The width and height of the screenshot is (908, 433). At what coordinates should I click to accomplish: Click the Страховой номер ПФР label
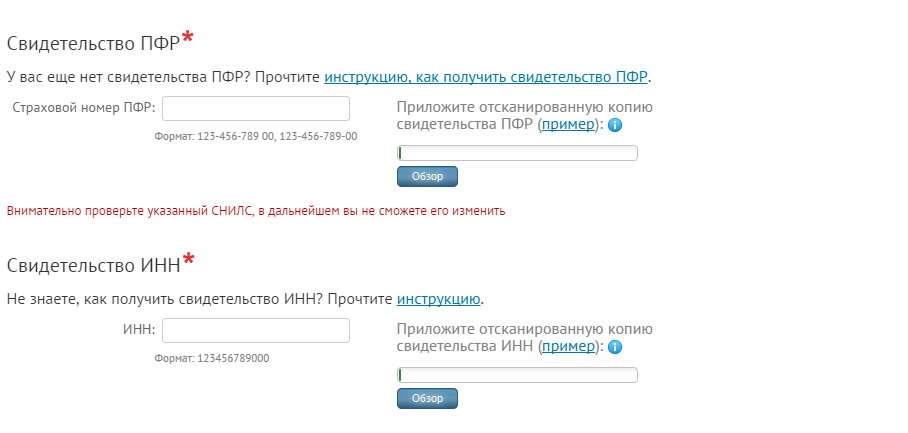84,108
